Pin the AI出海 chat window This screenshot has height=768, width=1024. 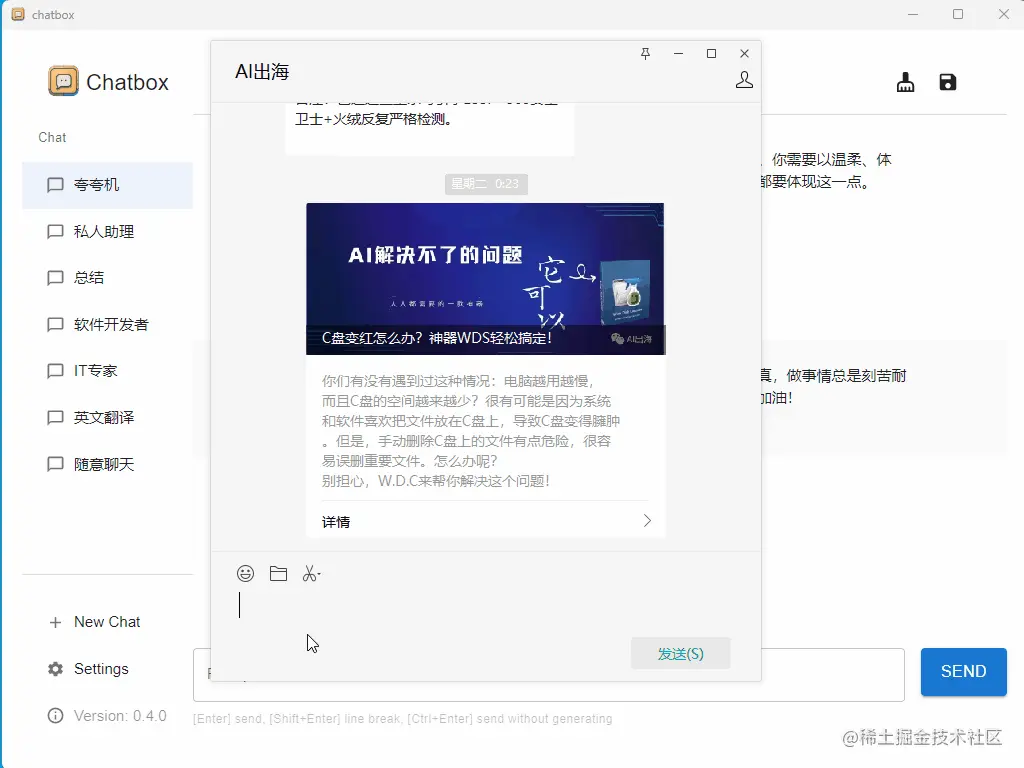(645, 54)
